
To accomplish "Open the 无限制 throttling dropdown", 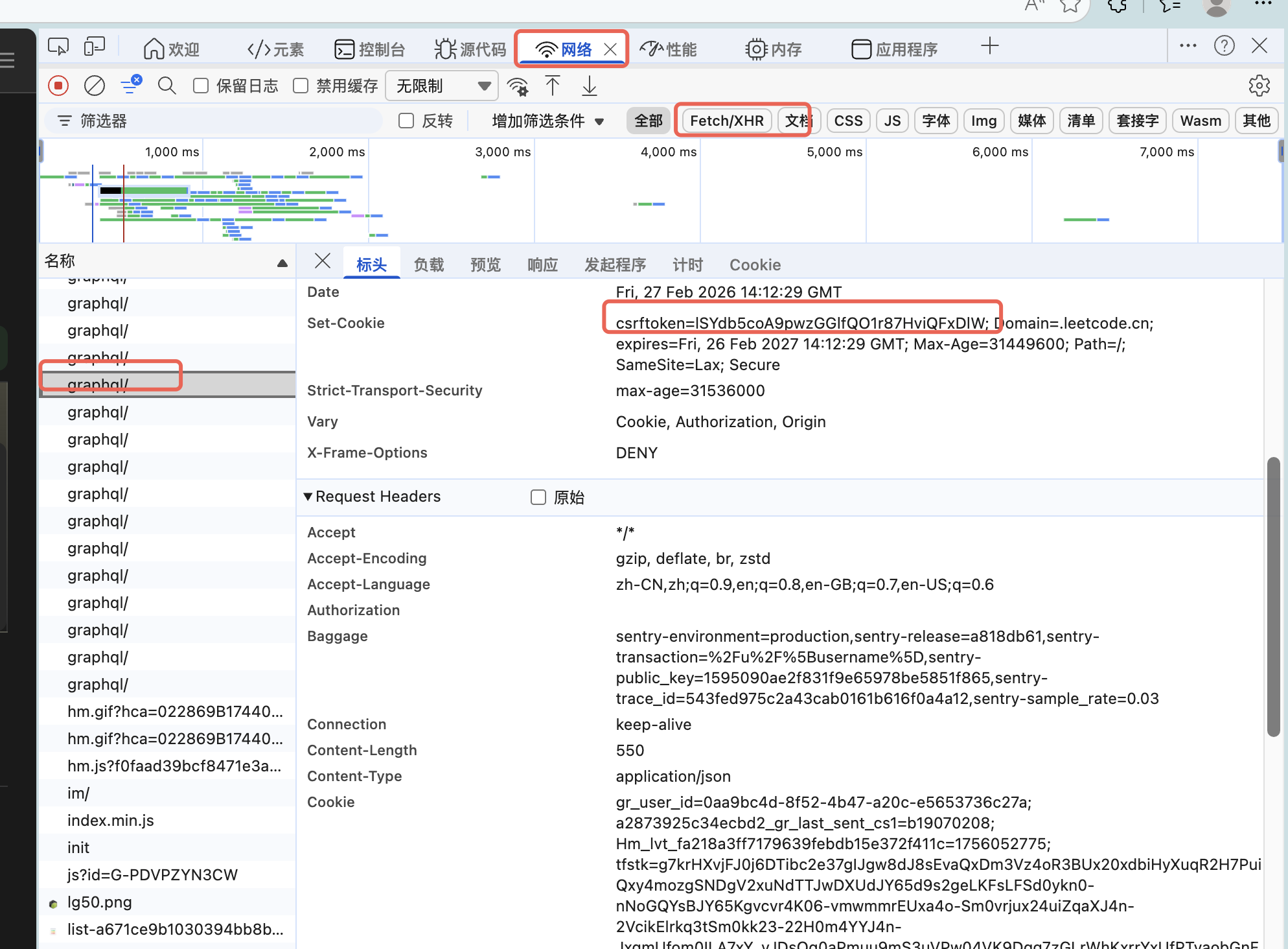I will (441, 85).
